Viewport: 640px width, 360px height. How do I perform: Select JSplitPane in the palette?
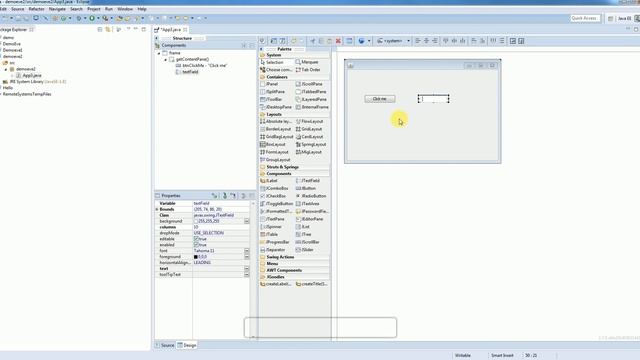pos(272,92)
